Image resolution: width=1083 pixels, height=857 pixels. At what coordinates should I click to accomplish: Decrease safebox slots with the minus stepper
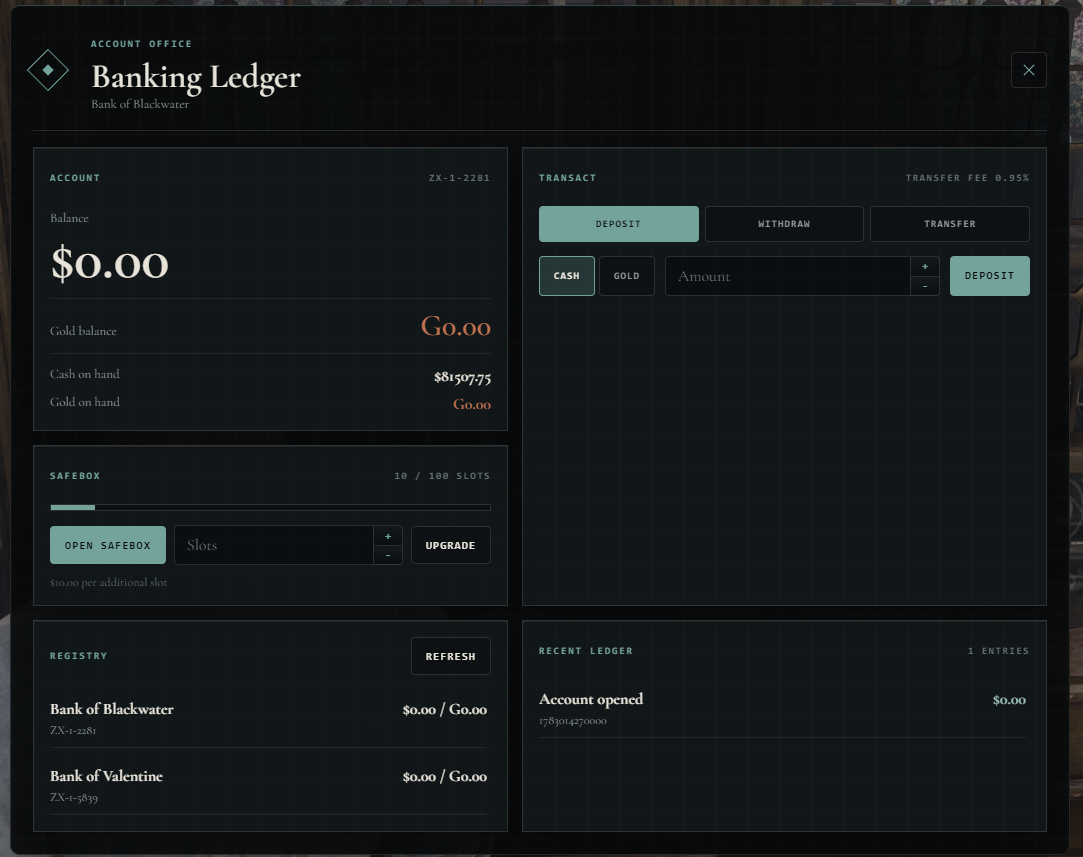tap(388, 555)
